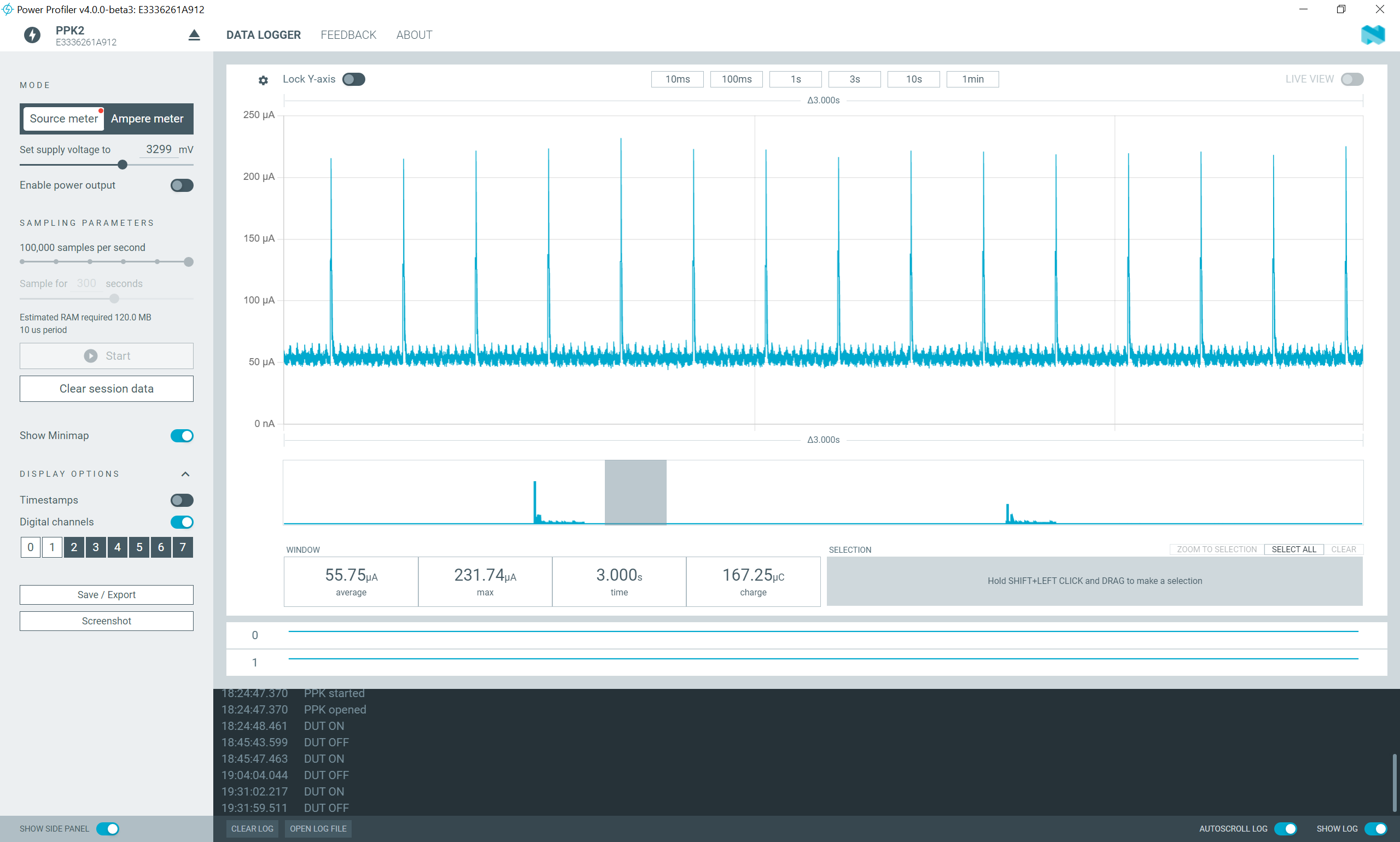
Task: Toggle digital channel 4
Action: (118, 547)
